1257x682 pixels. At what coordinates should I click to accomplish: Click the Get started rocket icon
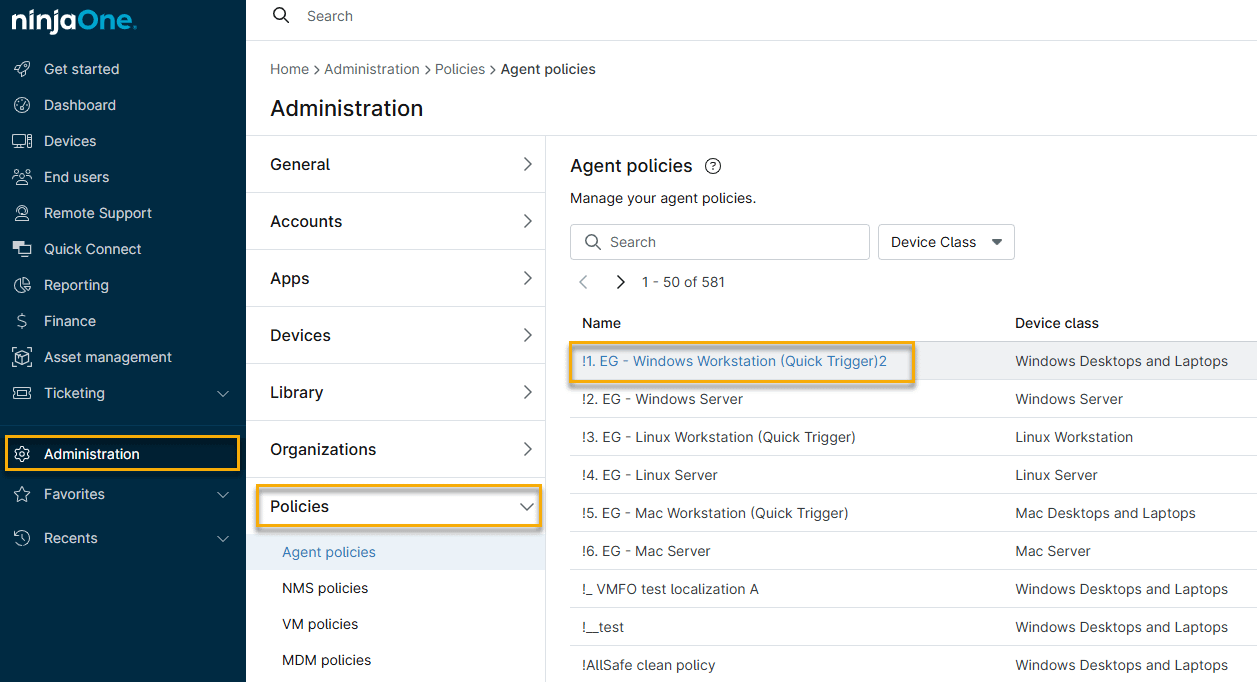(x=22, y=69)
